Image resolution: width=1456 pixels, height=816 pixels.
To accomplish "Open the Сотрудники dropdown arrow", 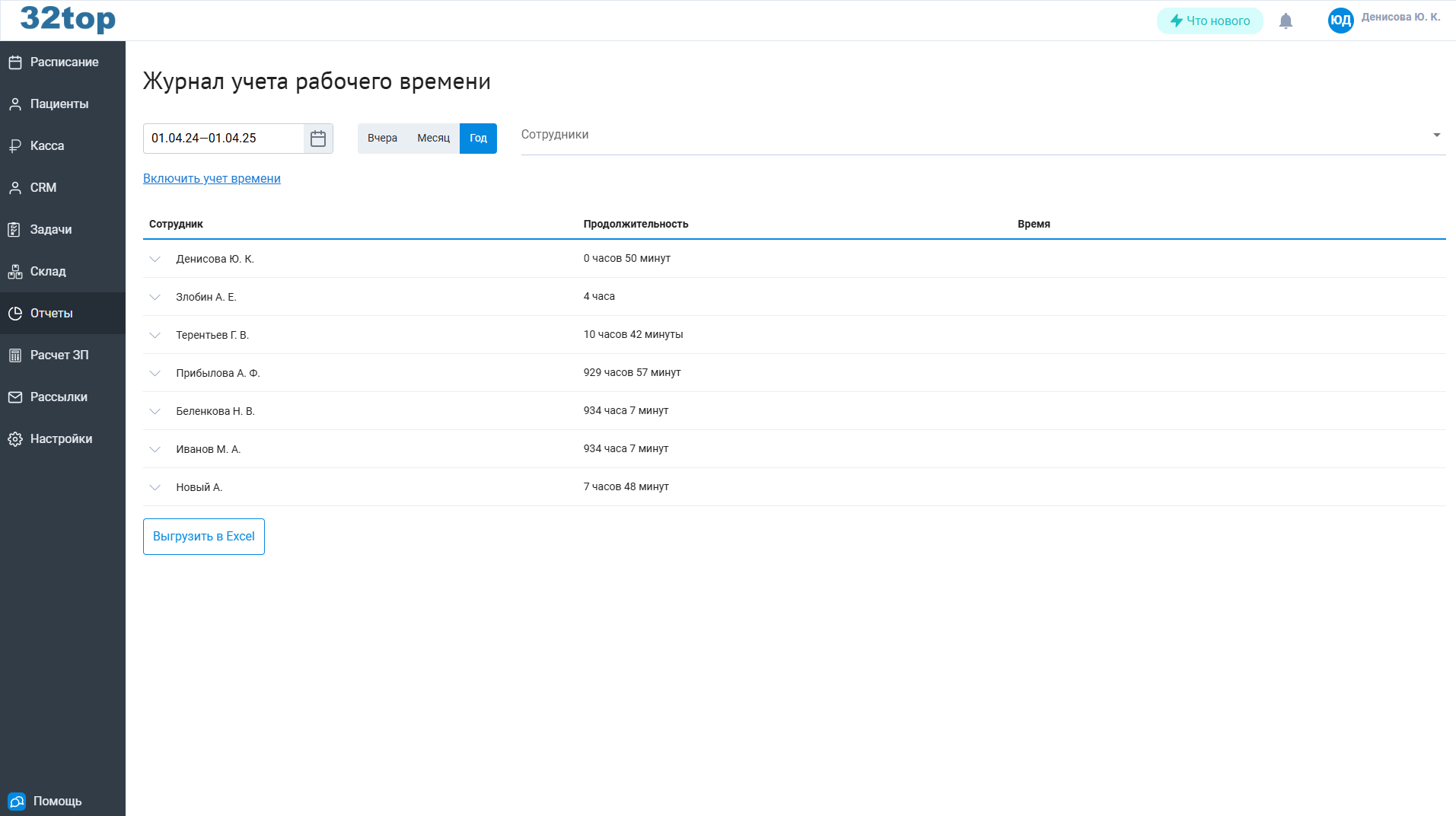I will pyautogui.click(x=1436, y=135).
